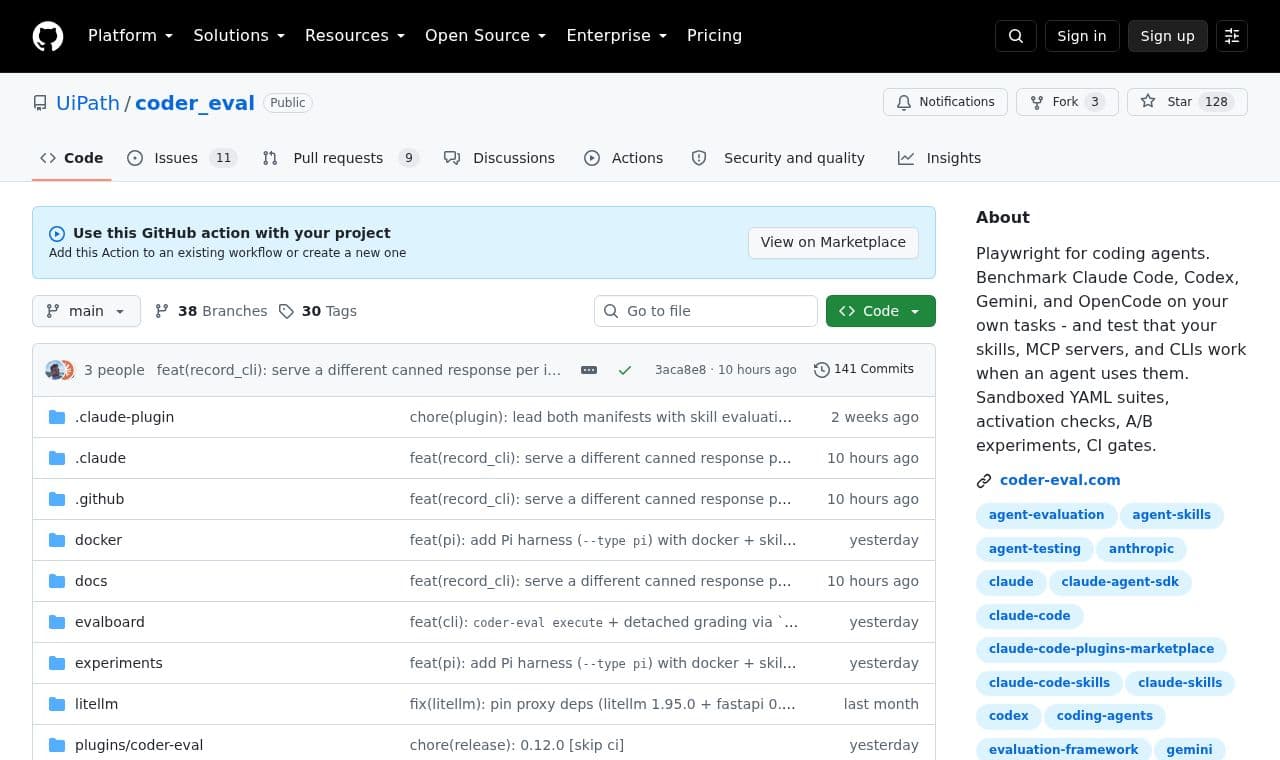Screen dimensions: 1280x760
Task: Fork the repository
Action: coord(1067,102)
